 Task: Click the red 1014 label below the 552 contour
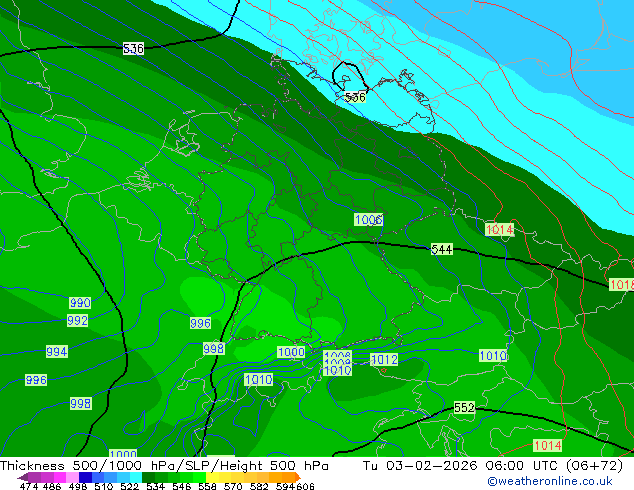pos(547,446)
